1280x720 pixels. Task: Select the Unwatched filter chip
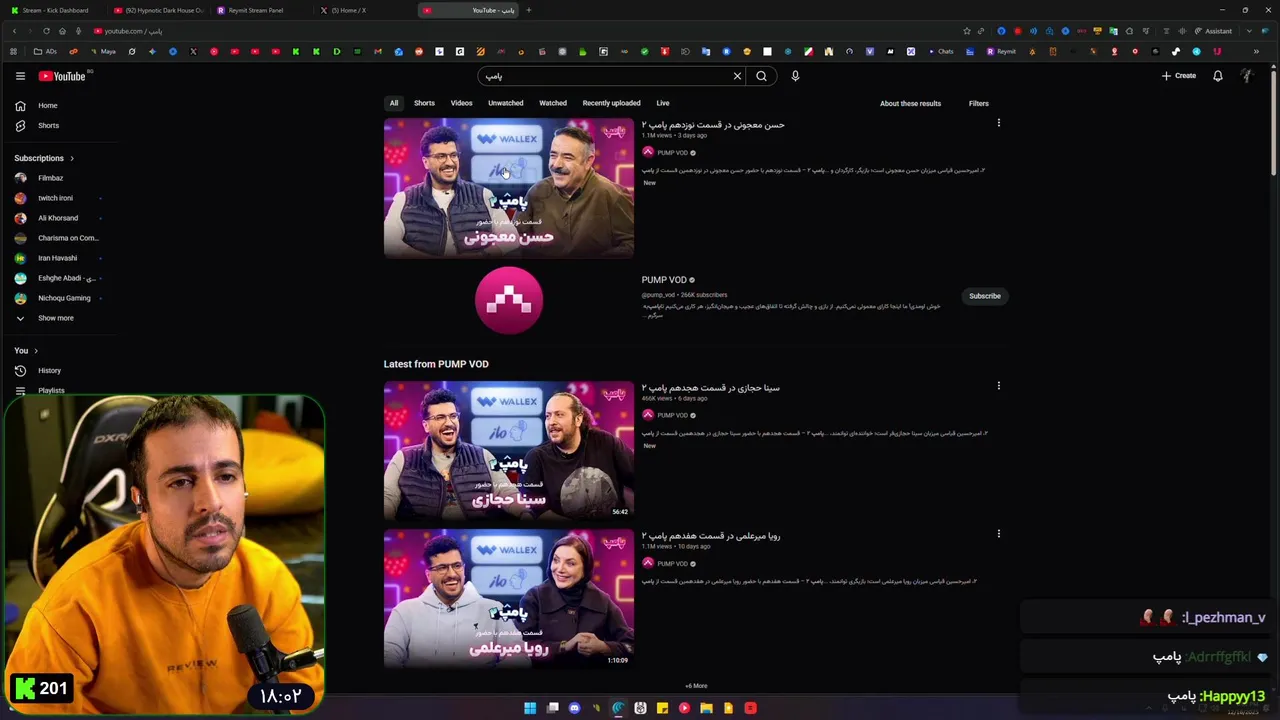coord(505,103)
